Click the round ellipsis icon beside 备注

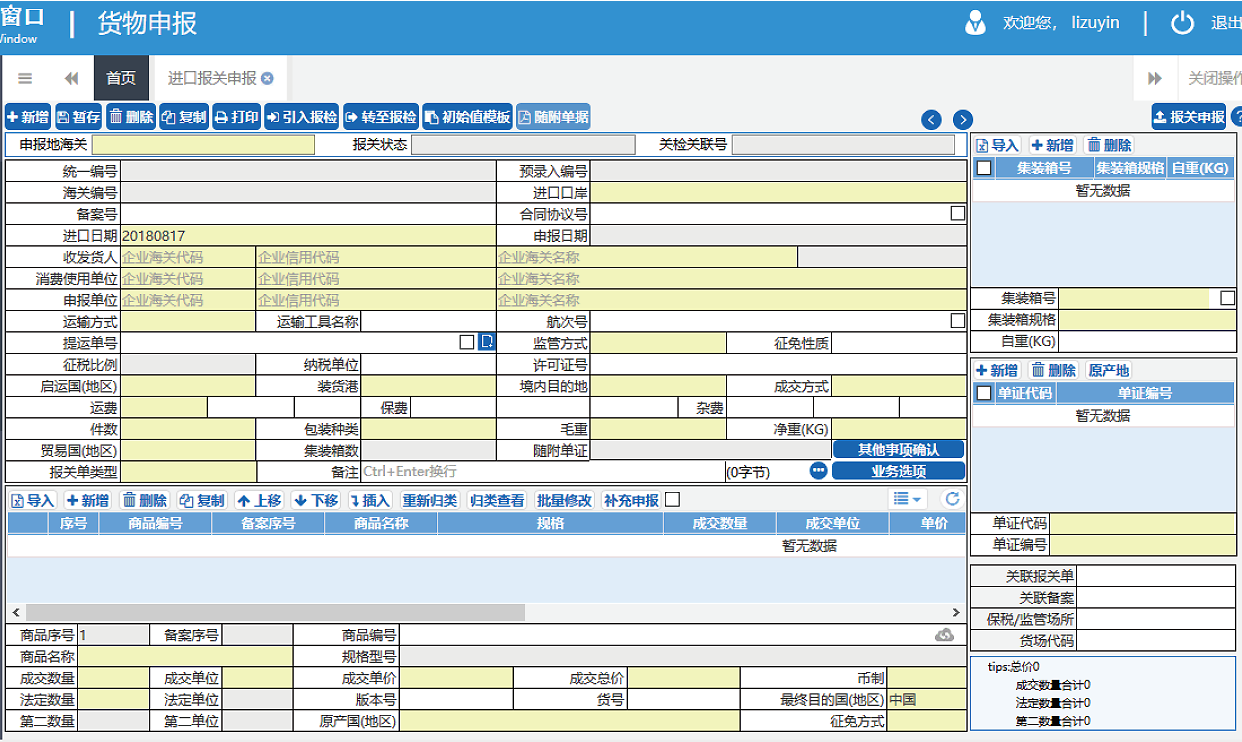click(819, 471)
